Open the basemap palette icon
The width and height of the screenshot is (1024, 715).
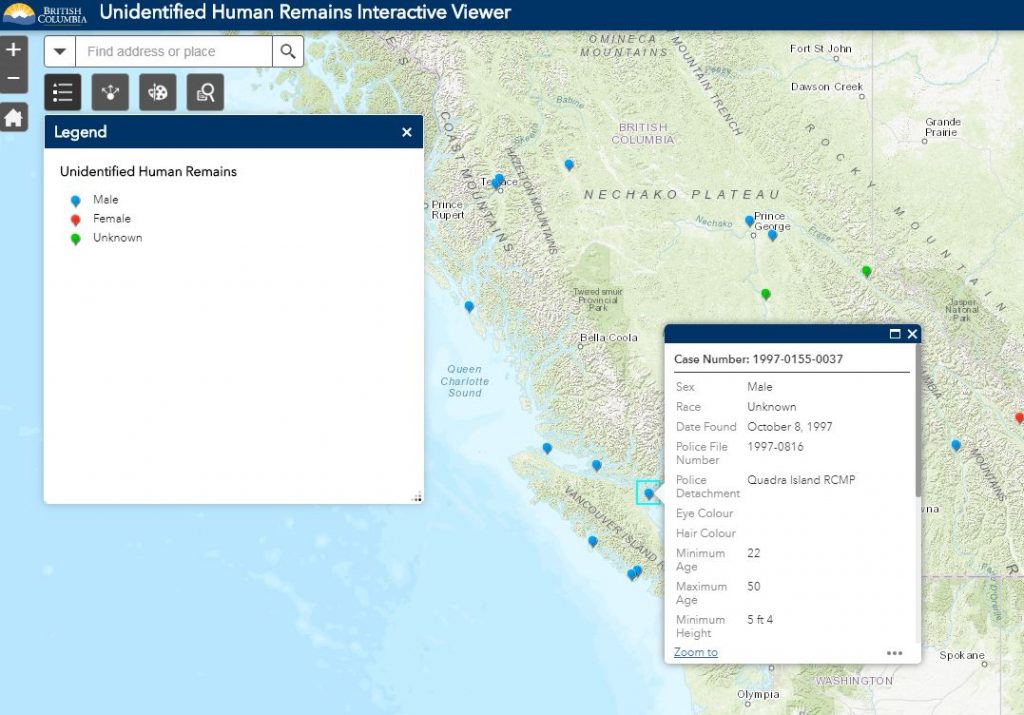tap(157, 91)
